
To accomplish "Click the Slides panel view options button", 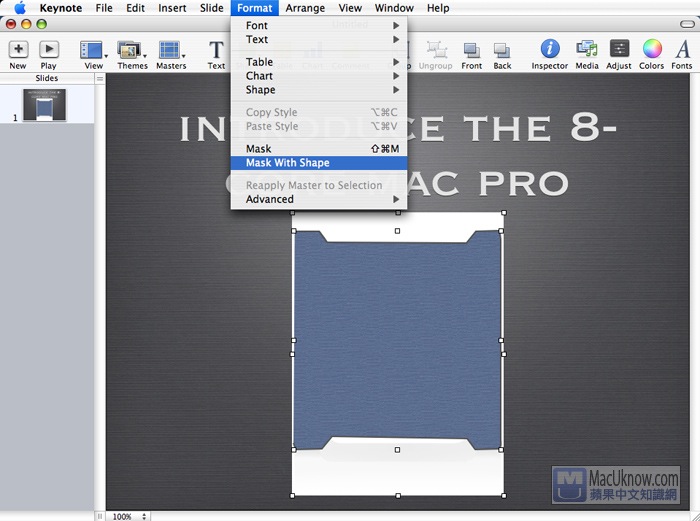I will 100,79.
